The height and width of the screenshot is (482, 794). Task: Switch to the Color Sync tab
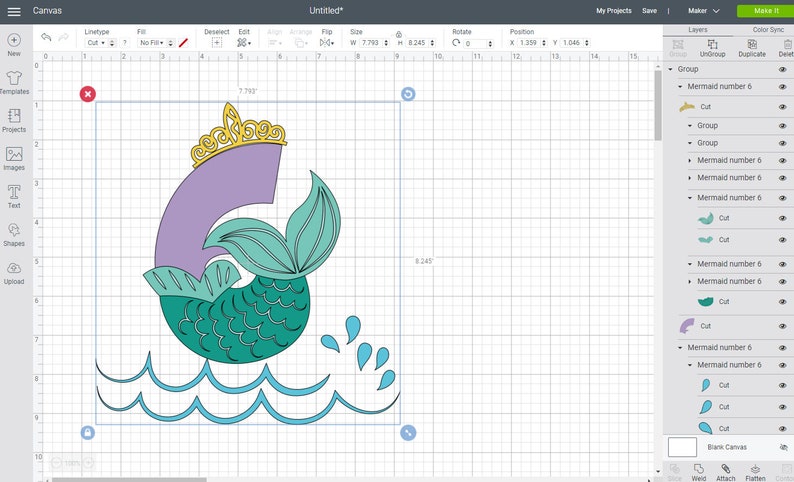[768, 30]
